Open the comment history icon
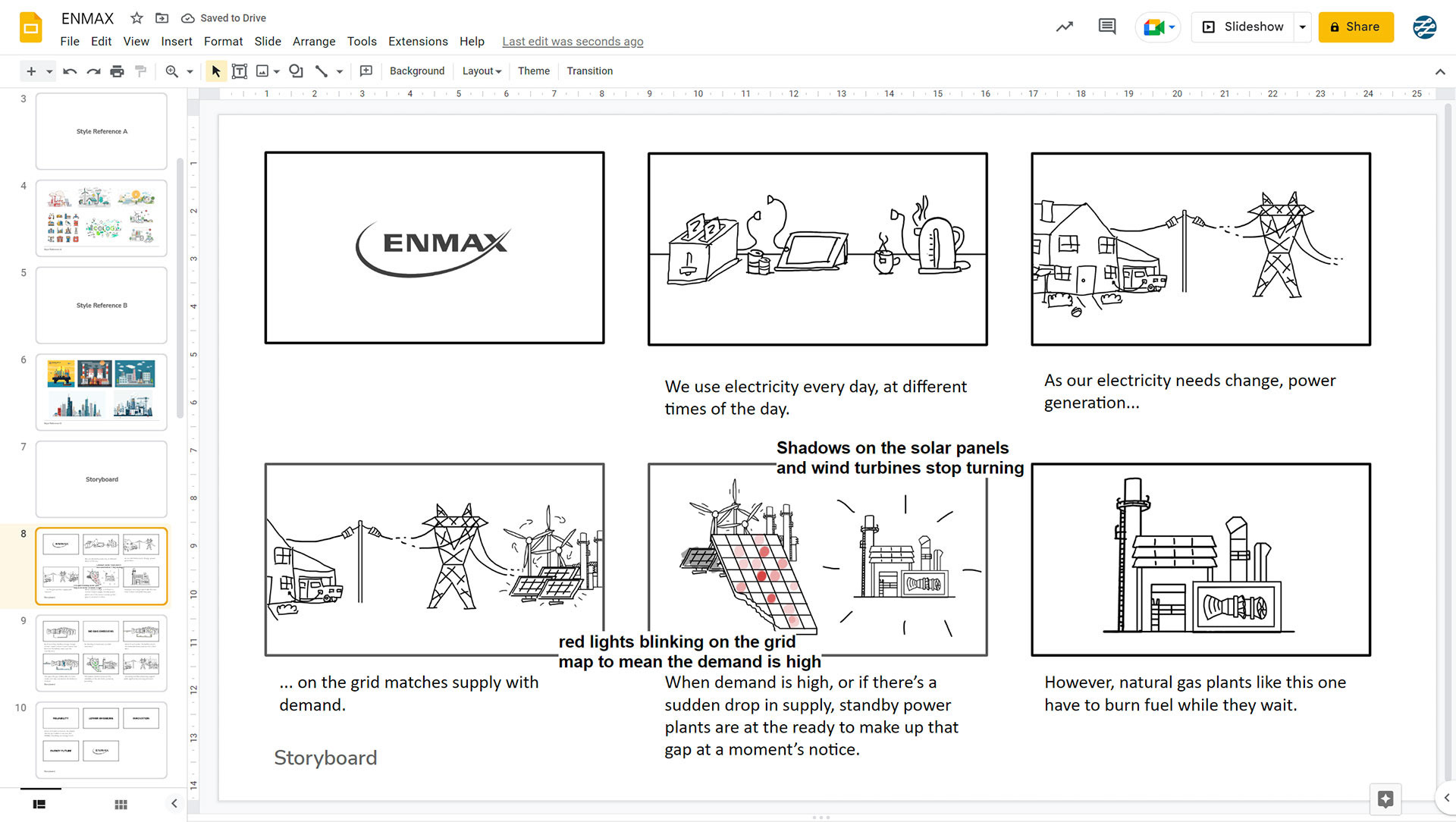1456x822 pixels. coord(1106,27)
